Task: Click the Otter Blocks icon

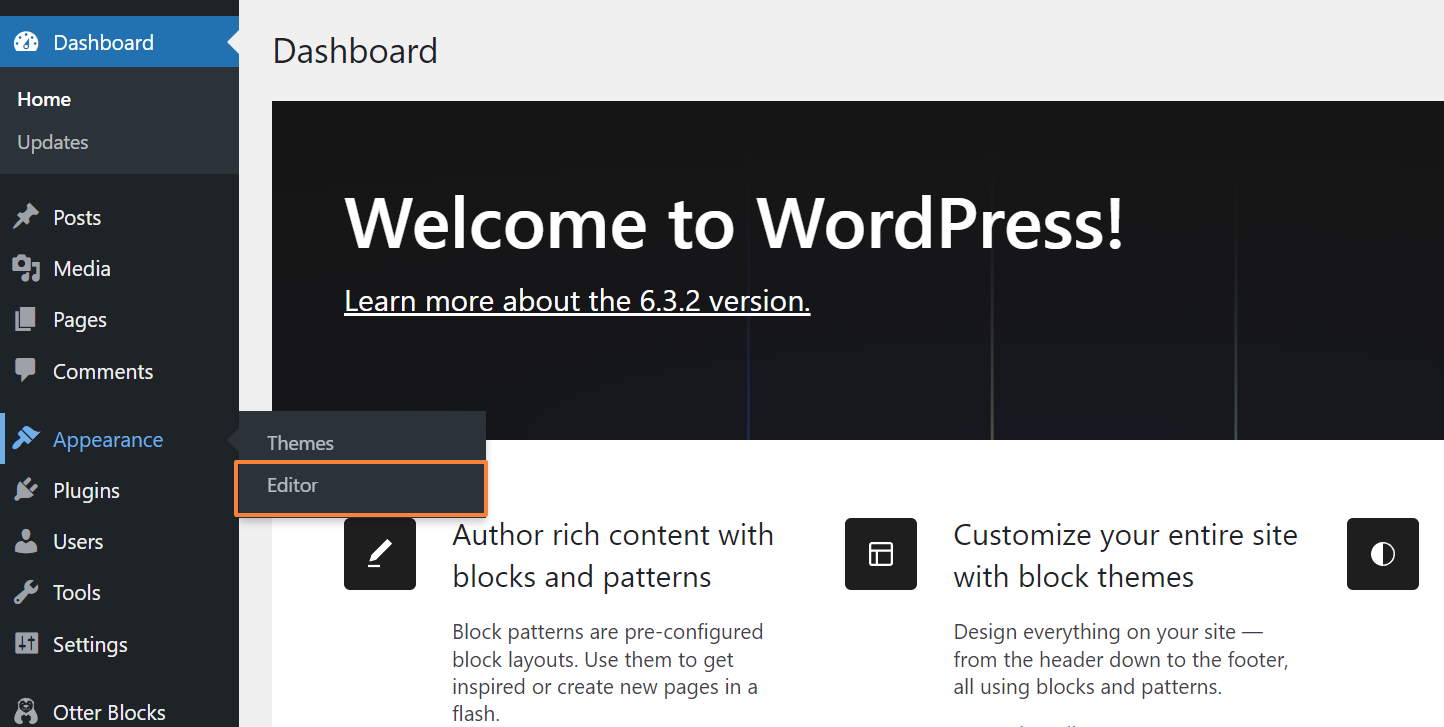Action: (x=26, y=712)
